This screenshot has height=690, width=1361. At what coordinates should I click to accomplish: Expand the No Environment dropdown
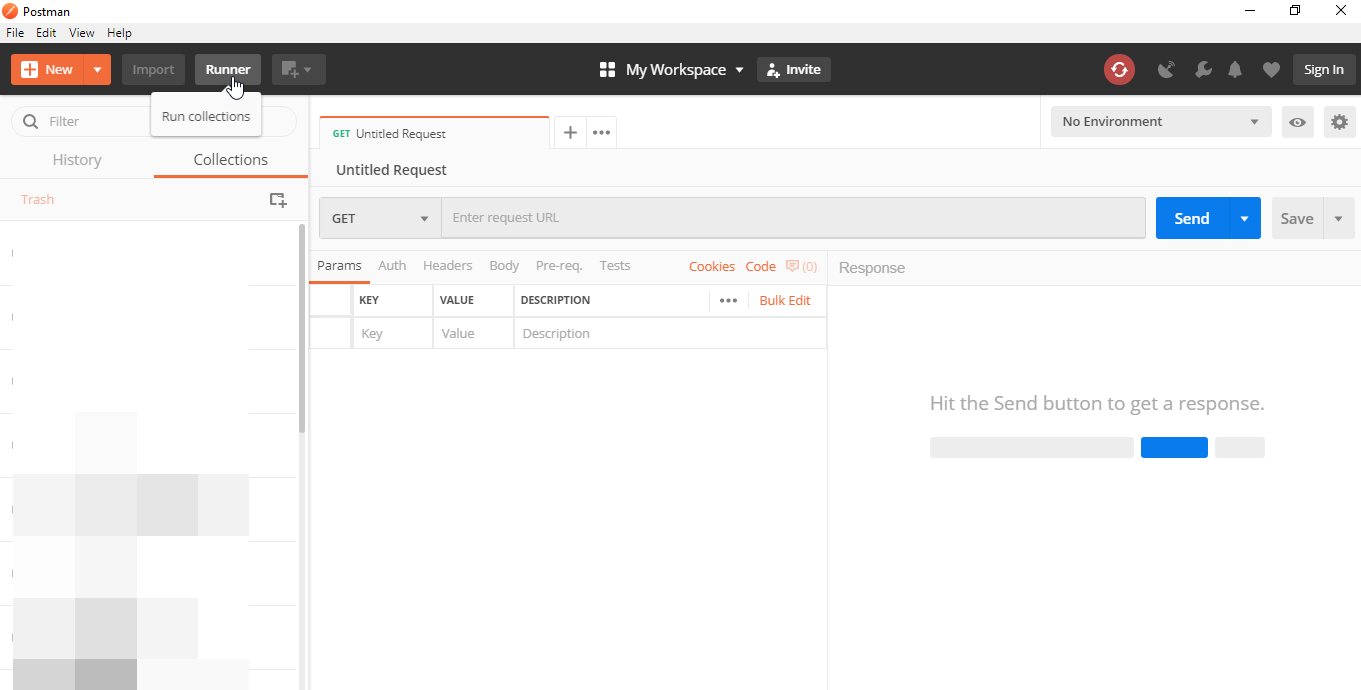point(1160,121)
